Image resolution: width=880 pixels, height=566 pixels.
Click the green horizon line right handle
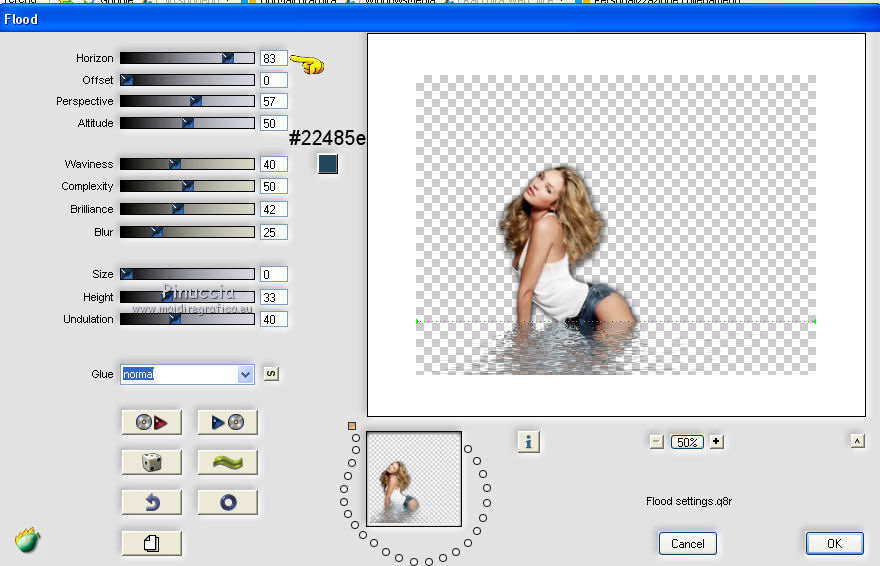point(814,321)
